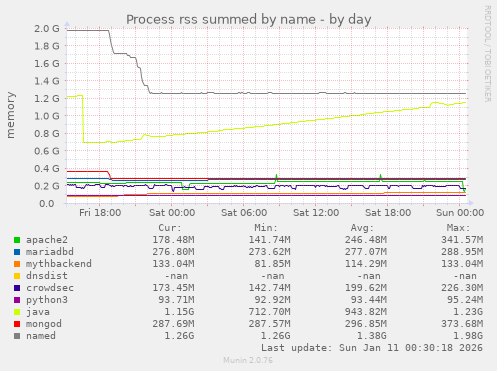Select the mythbackend legend label

pyautogui.click(x=59, y=264)
